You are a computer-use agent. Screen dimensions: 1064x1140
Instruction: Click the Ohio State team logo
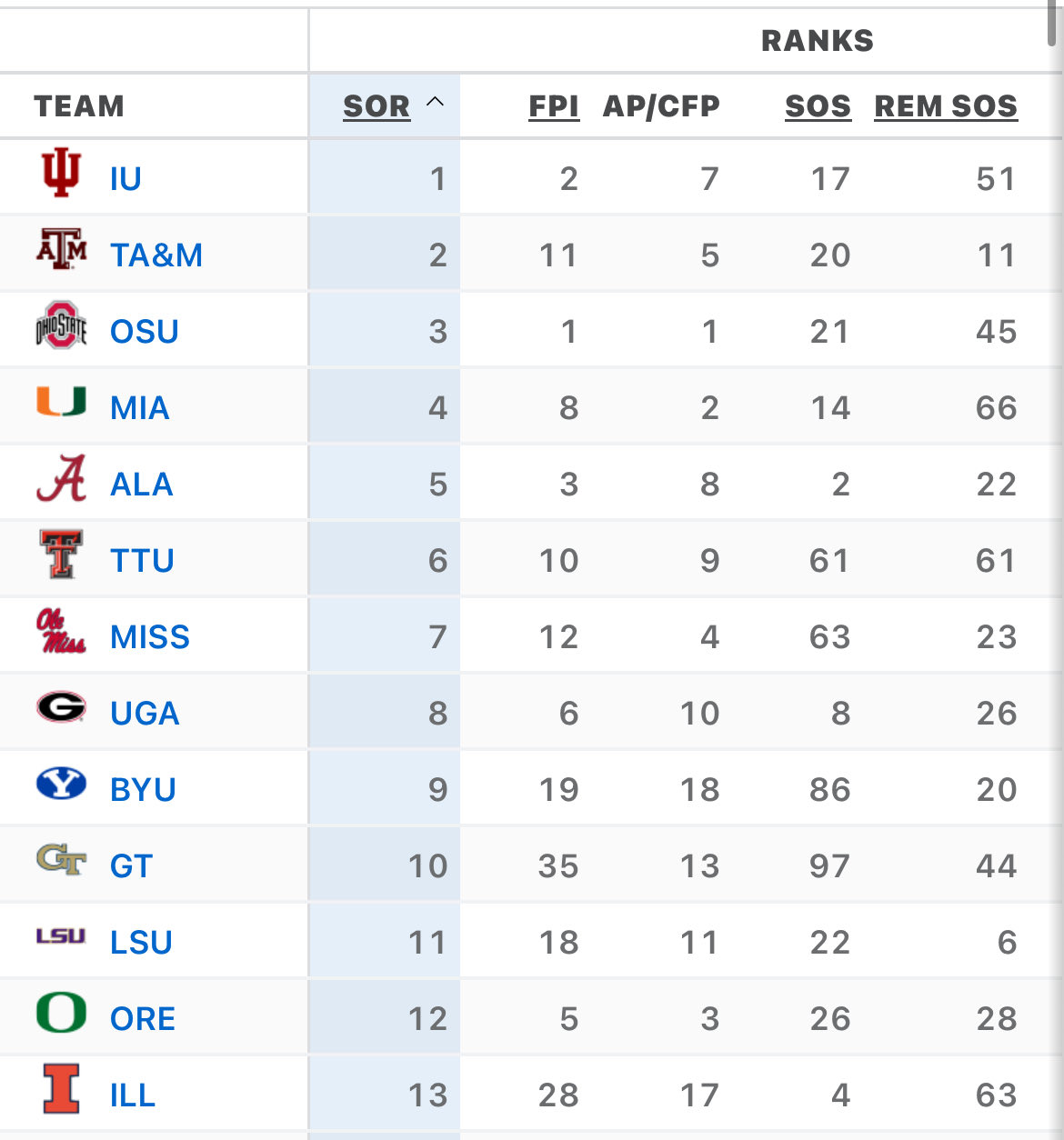click(x=61, y=326)
